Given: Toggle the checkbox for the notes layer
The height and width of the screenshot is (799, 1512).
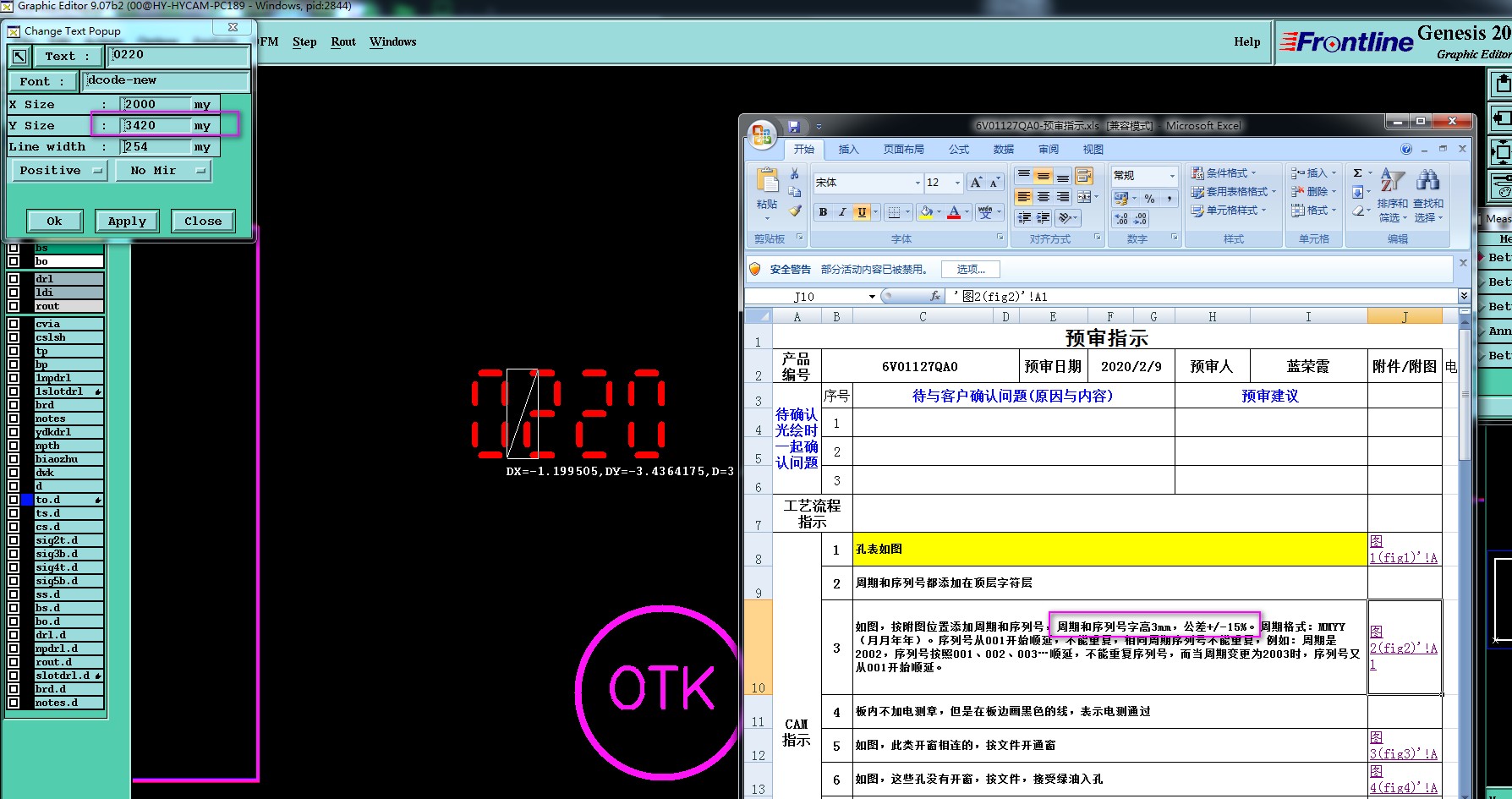Looking at the screenshot, I should pos(14,419).
